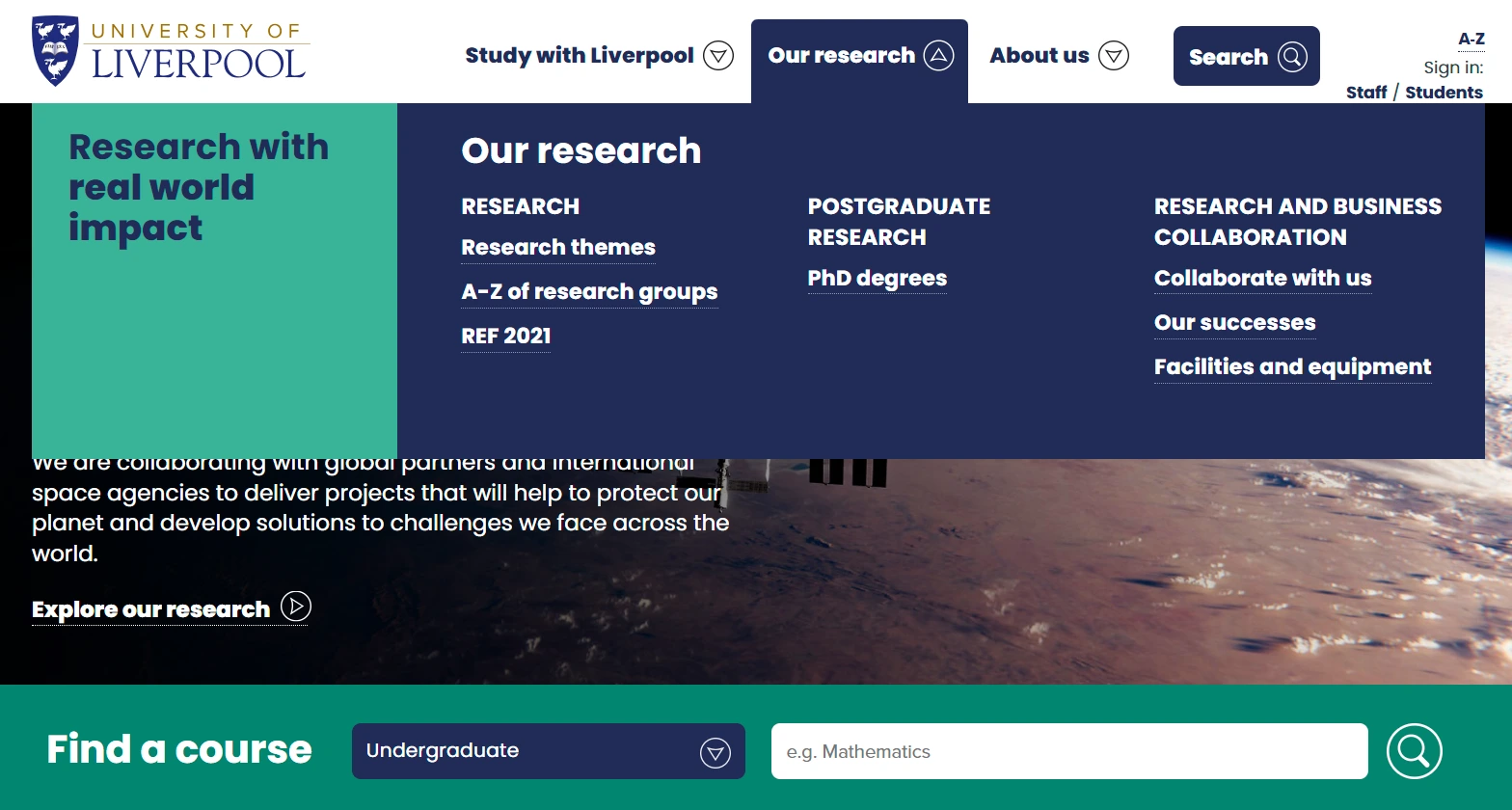This screenshot has width=1512, height=810.
Task: Click the magnifier icon in the Search button
Action: coord(1292,57)
